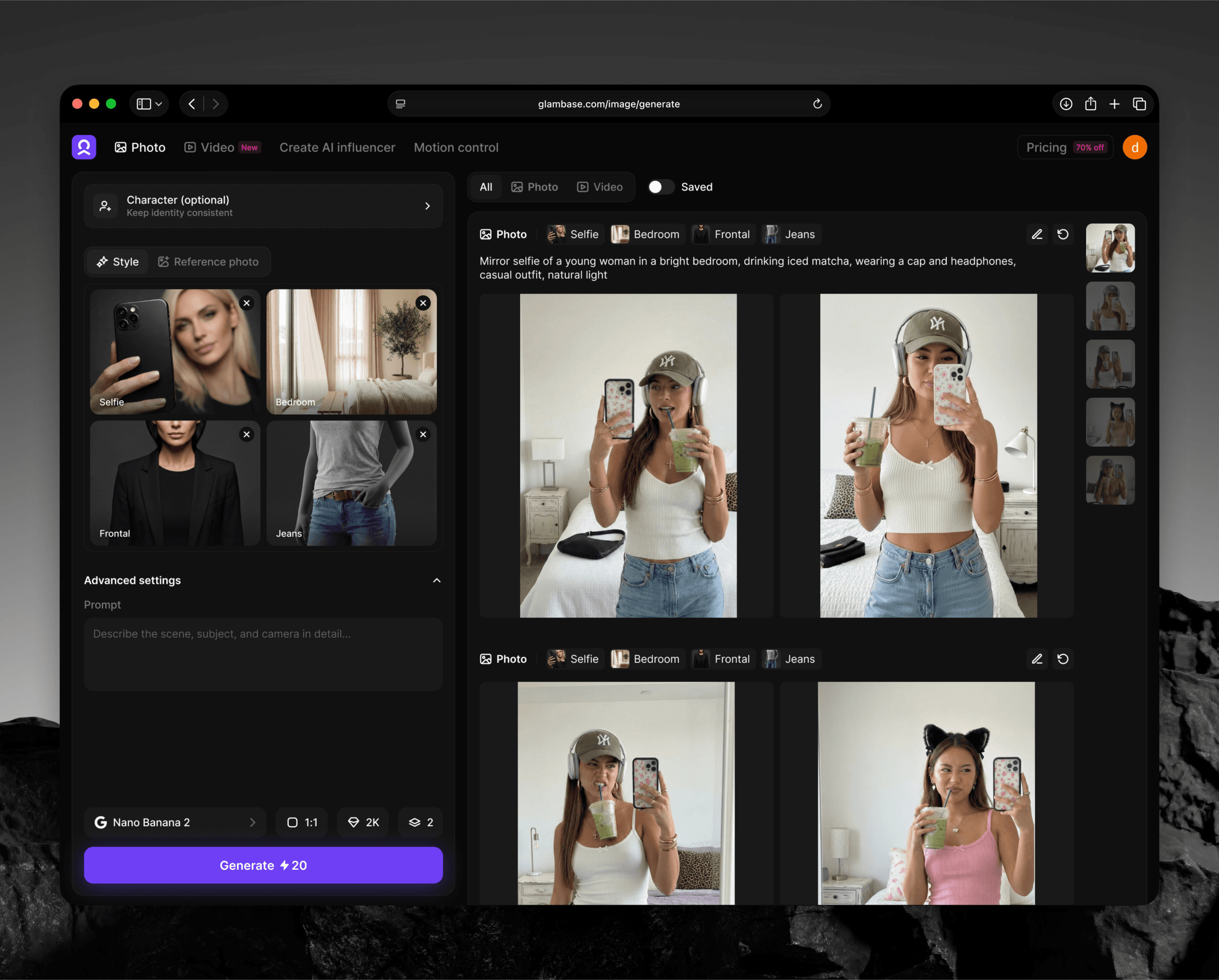Viewport: 1219px width, 980px height.
Task: Edit the bottom result's prompt pencil icon
Action: (1037, 659)
